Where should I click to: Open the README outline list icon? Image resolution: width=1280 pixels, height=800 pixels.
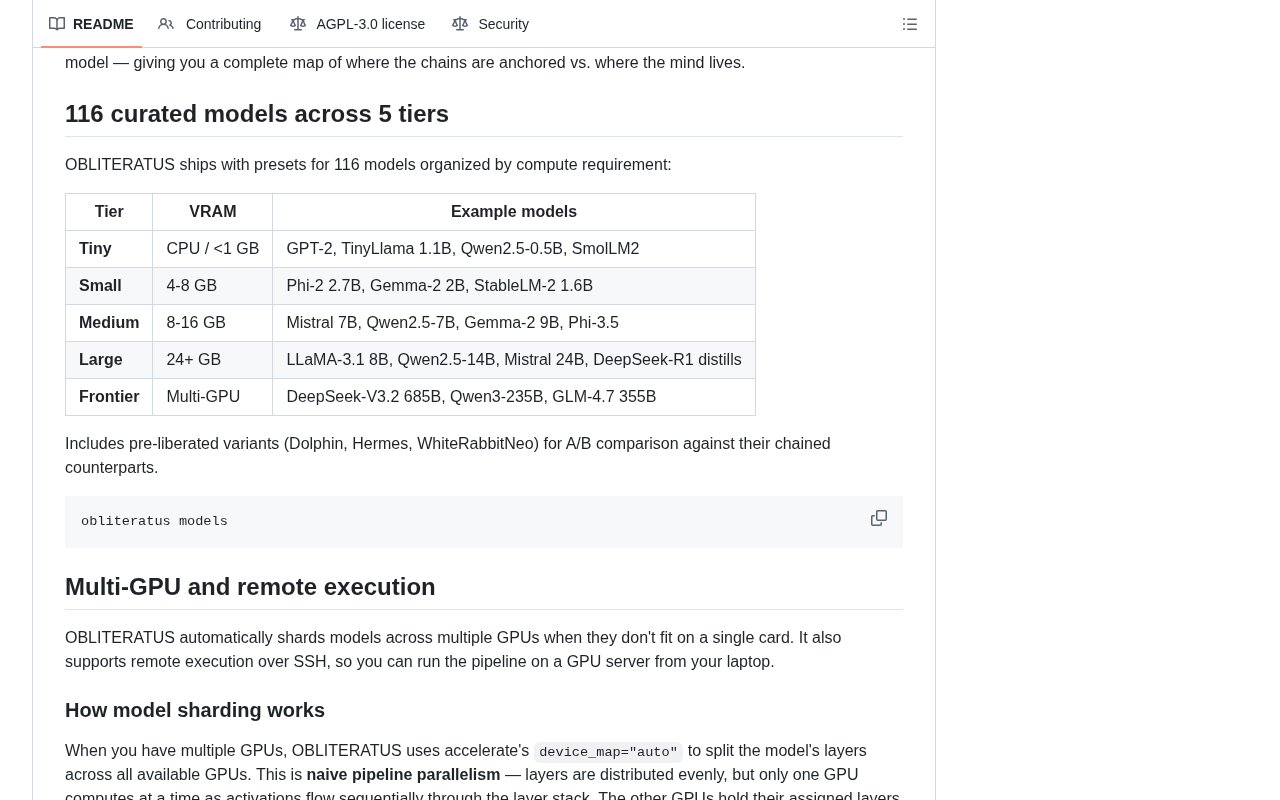(x=910, y=24)
